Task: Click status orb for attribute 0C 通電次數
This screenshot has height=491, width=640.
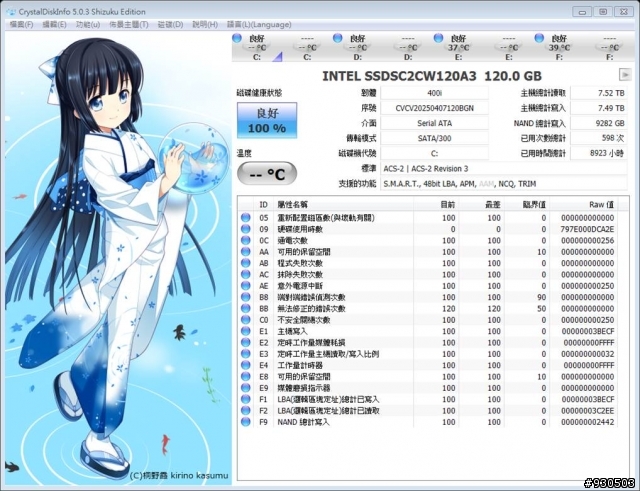Action: click(245, 240)
